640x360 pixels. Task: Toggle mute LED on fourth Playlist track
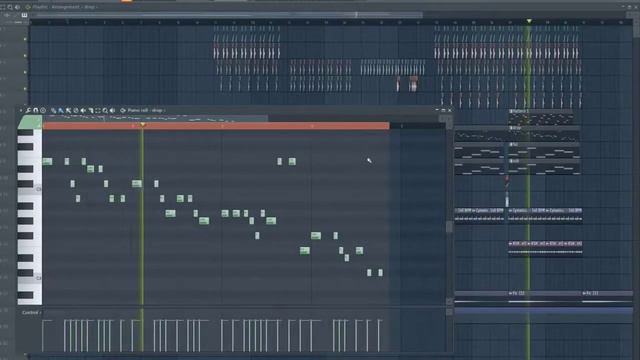(25, 89)
